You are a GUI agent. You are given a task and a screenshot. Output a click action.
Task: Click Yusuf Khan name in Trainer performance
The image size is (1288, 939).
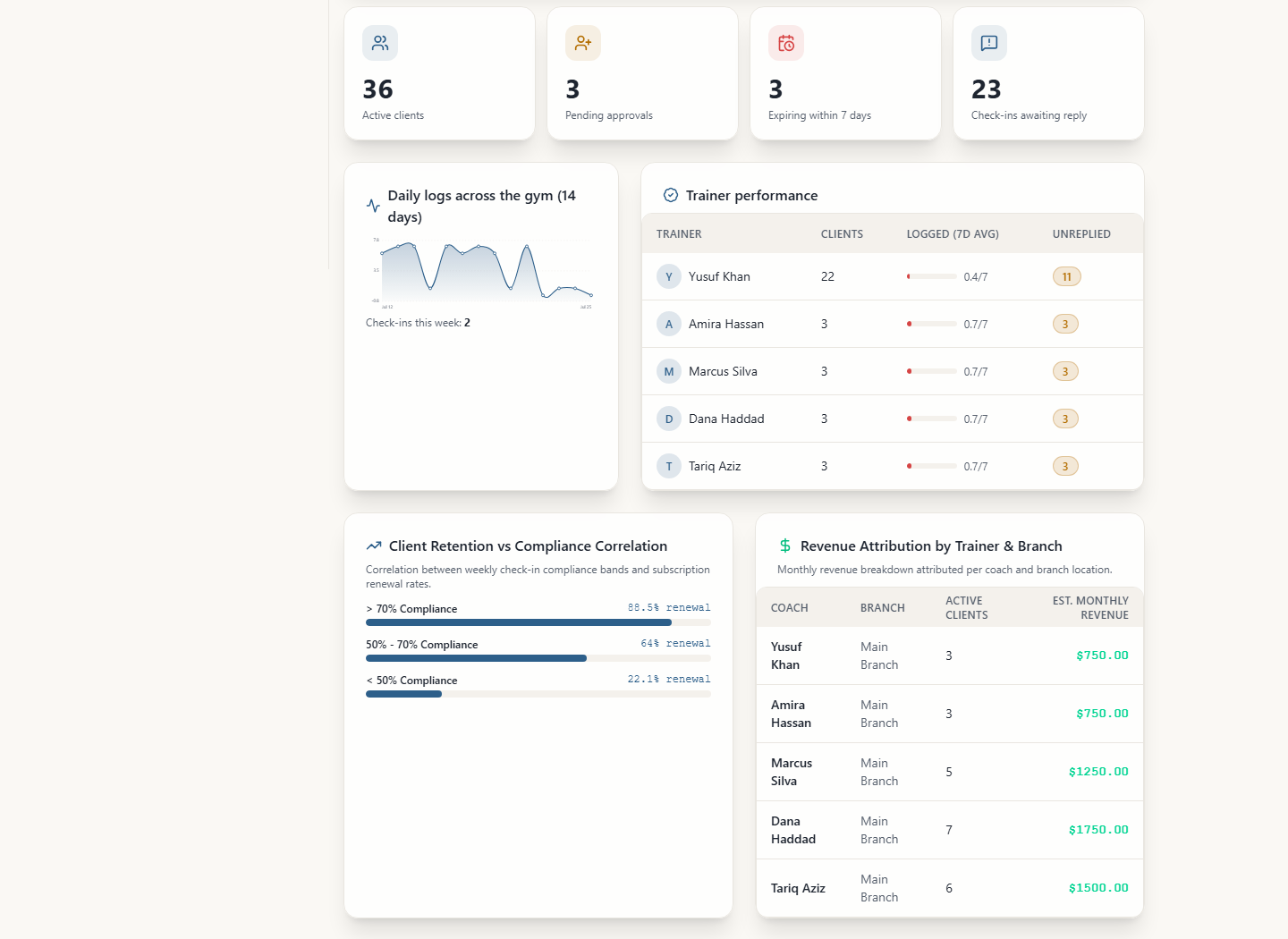coord(719,276)
